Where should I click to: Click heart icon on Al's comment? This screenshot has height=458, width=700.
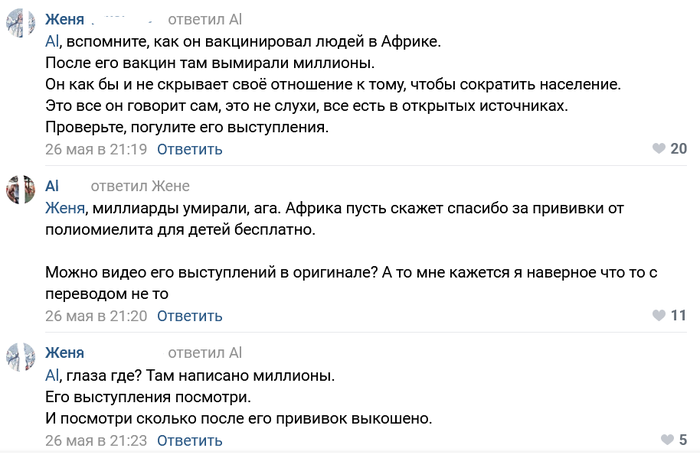click(x=658, y=316)
